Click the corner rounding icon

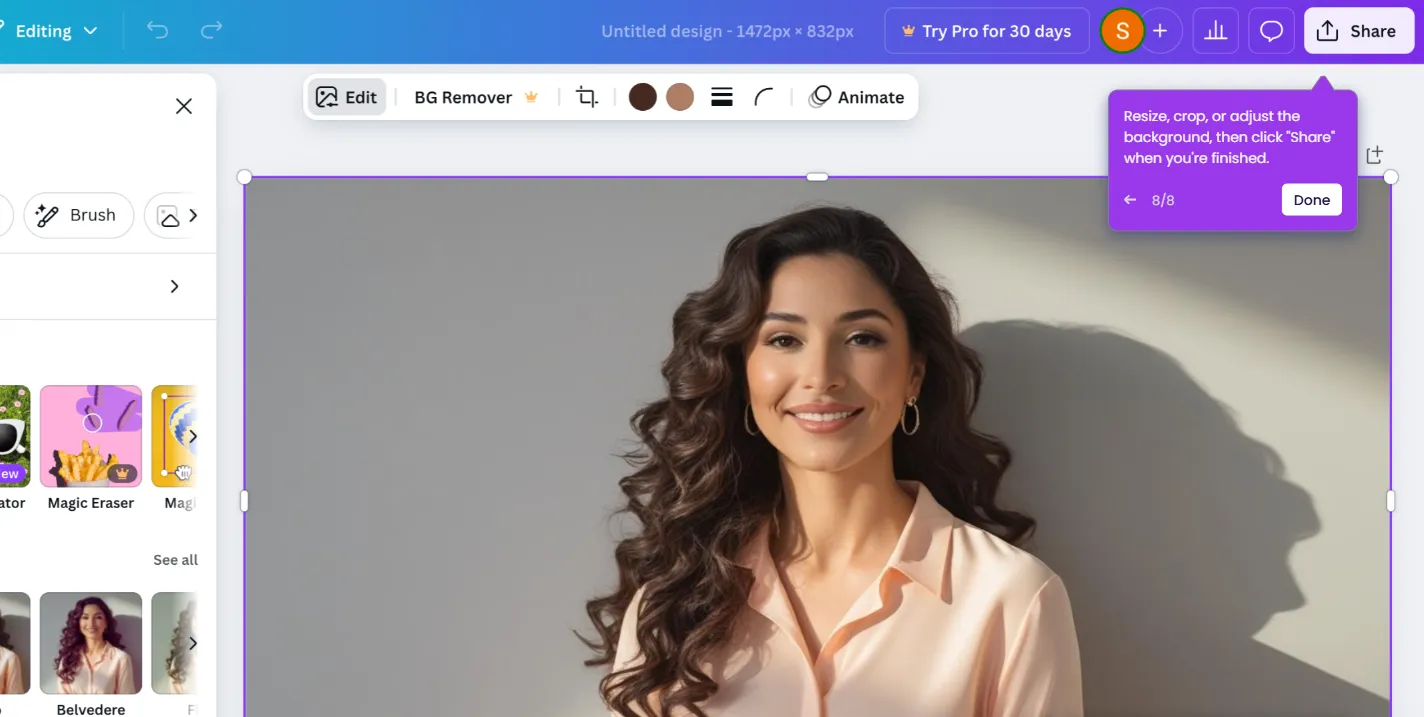point(764,96)
